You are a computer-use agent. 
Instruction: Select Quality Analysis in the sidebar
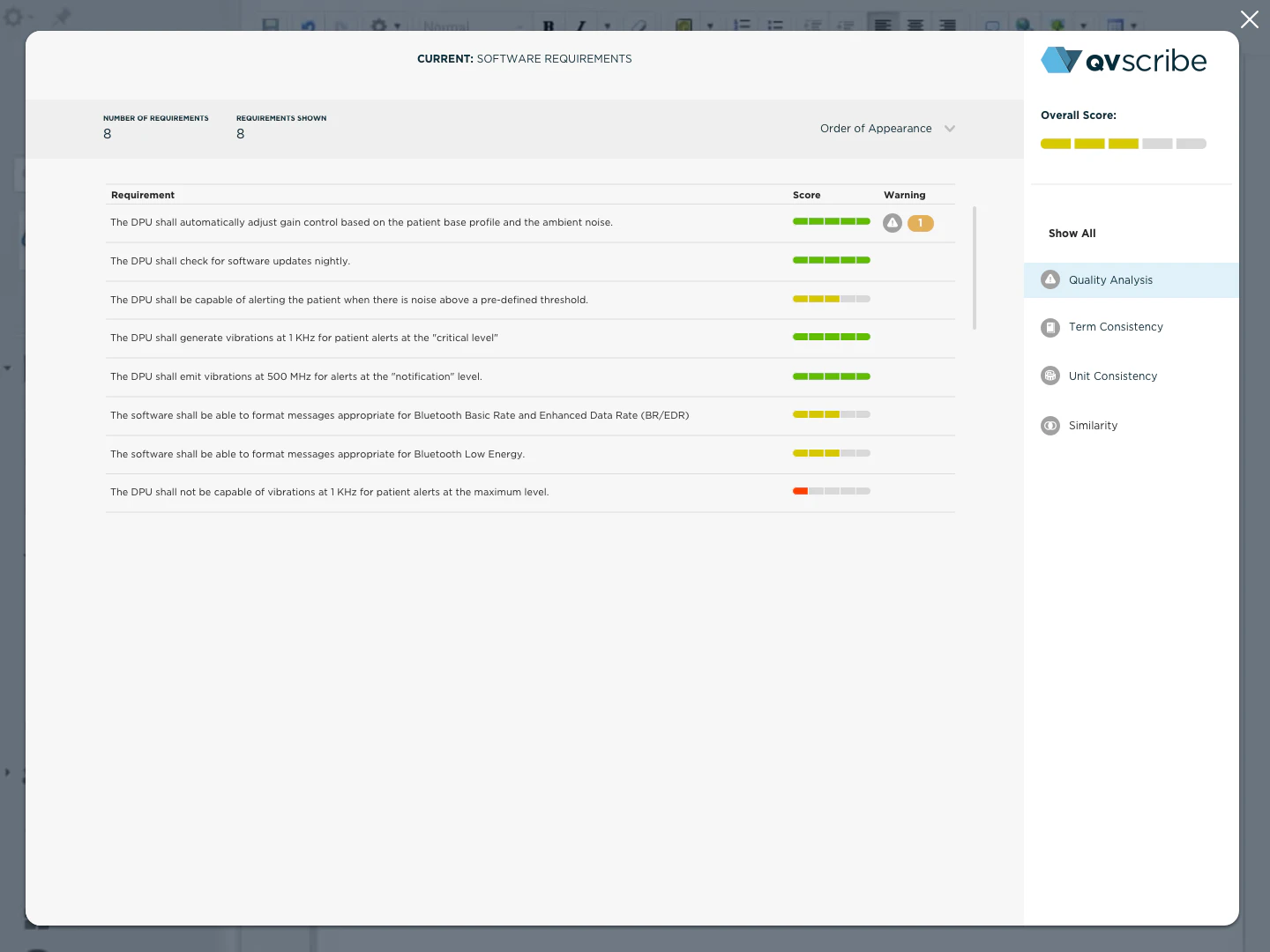click(x=1110, y=279)
